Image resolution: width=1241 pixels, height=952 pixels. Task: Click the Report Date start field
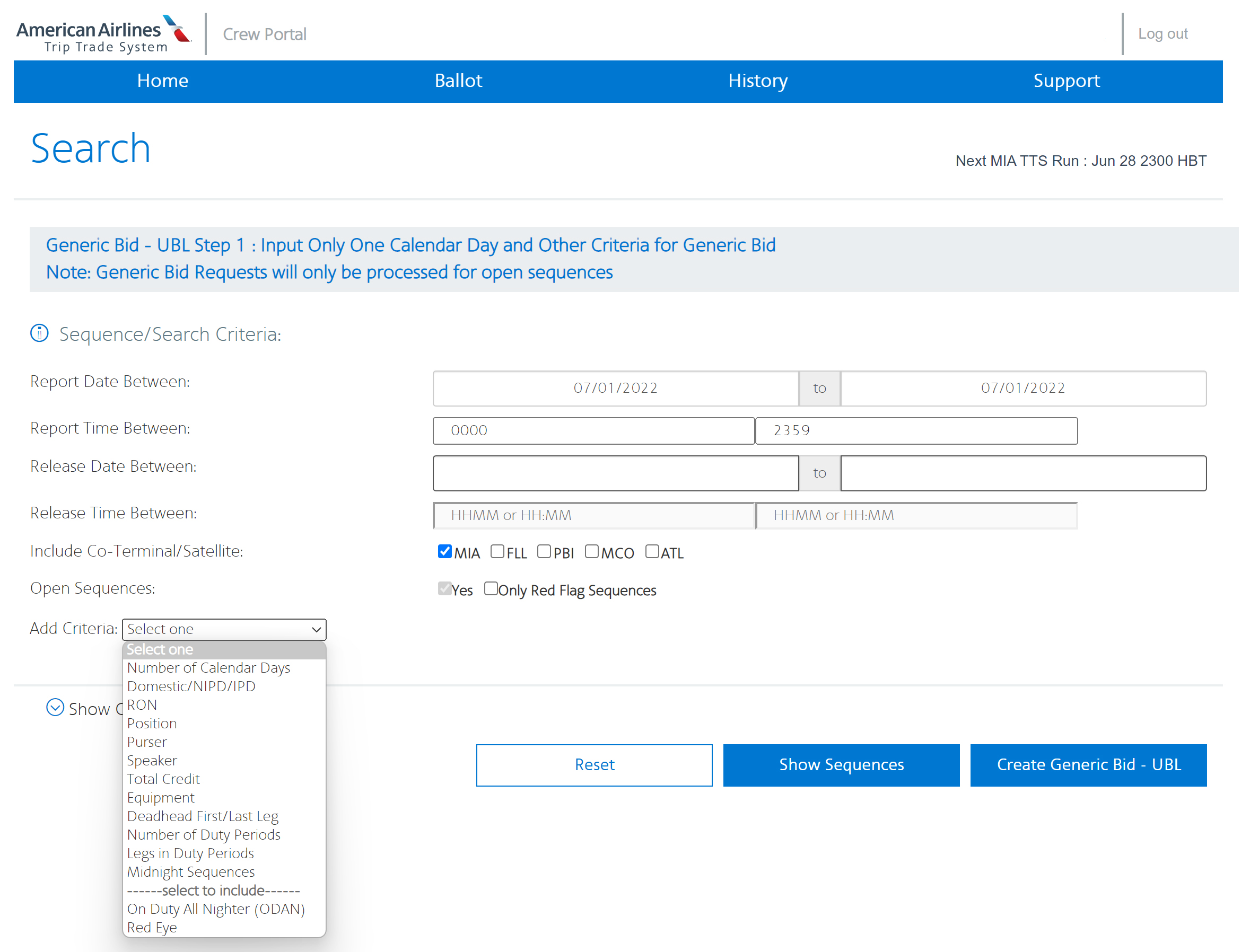pos(616,388)
